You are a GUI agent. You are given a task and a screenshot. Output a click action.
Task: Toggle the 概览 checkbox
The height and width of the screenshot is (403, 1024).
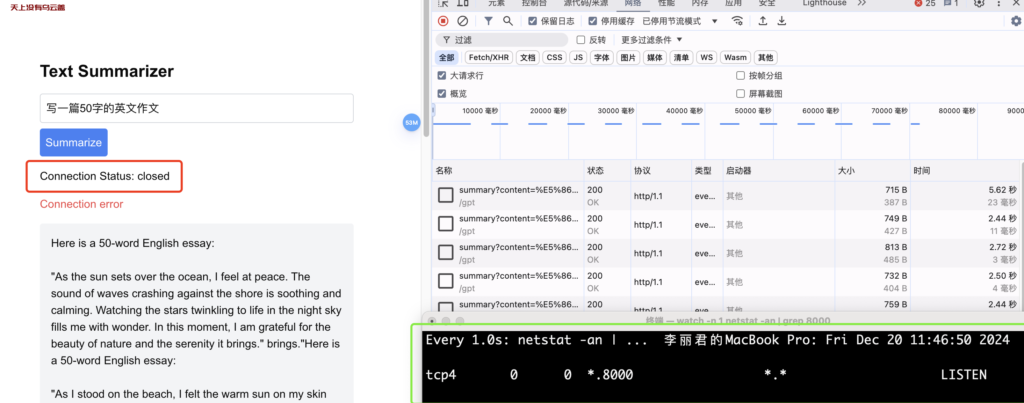point(442,94)
